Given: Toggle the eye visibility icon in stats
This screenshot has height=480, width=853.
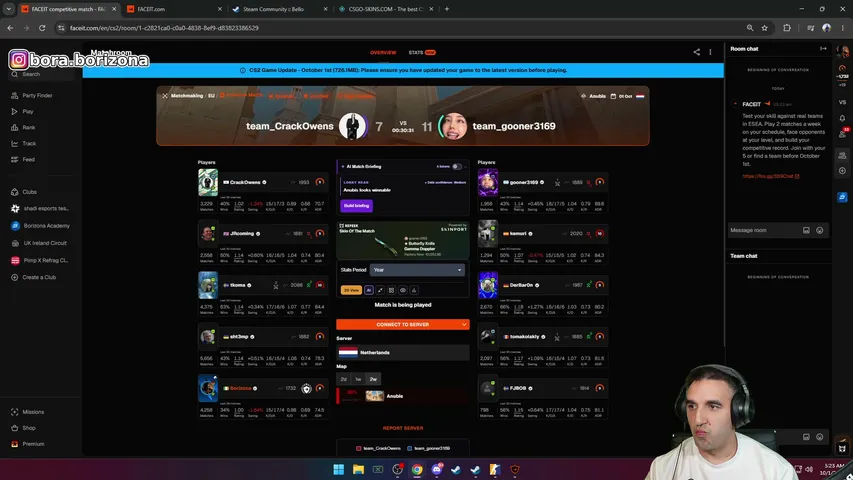Looking at the screenshot, I should [403, 290].
